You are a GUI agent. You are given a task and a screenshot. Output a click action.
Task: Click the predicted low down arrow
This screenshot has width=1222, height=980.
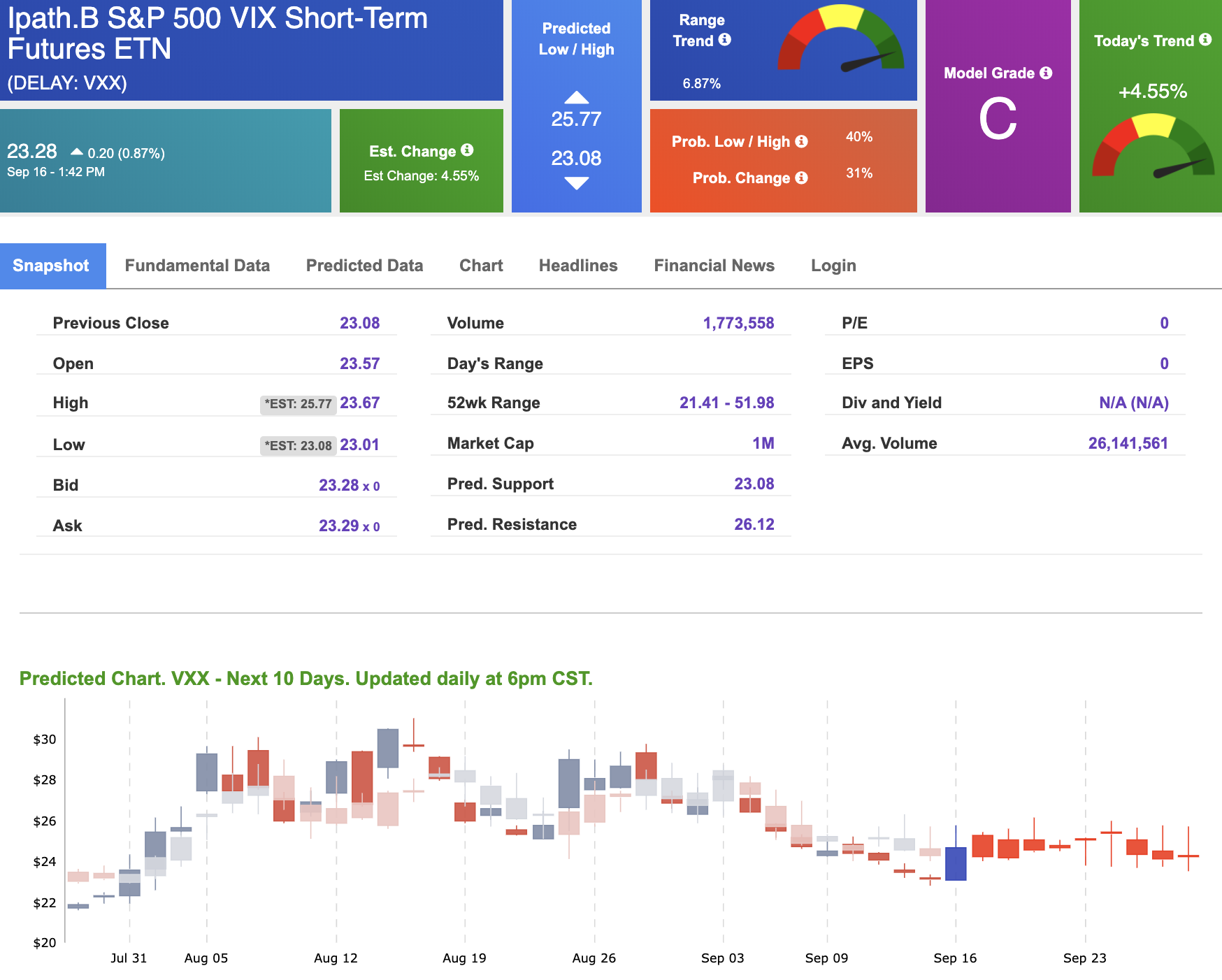coord(577,184)
